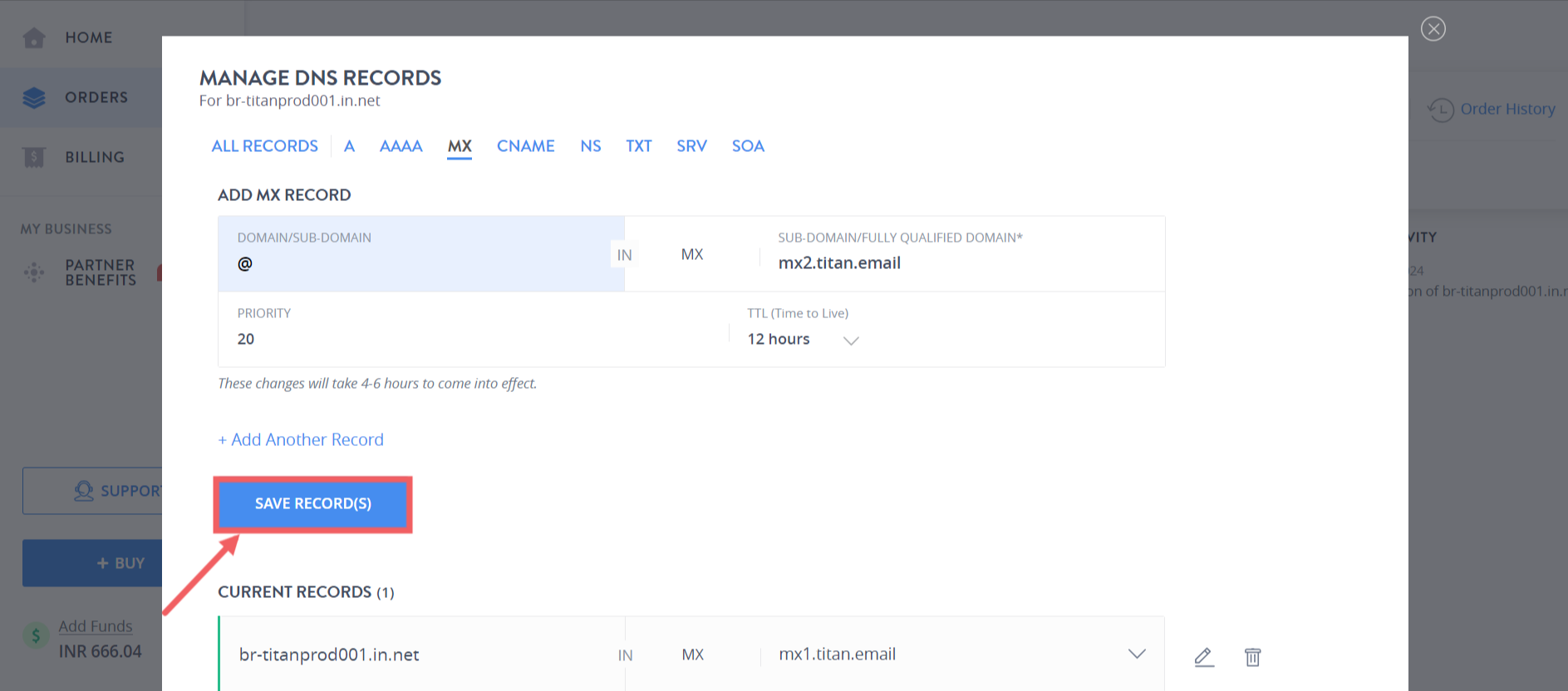Click the Add Funds link
The image size is (1568, 691).
pyautogui.click(x=96, y=626)
